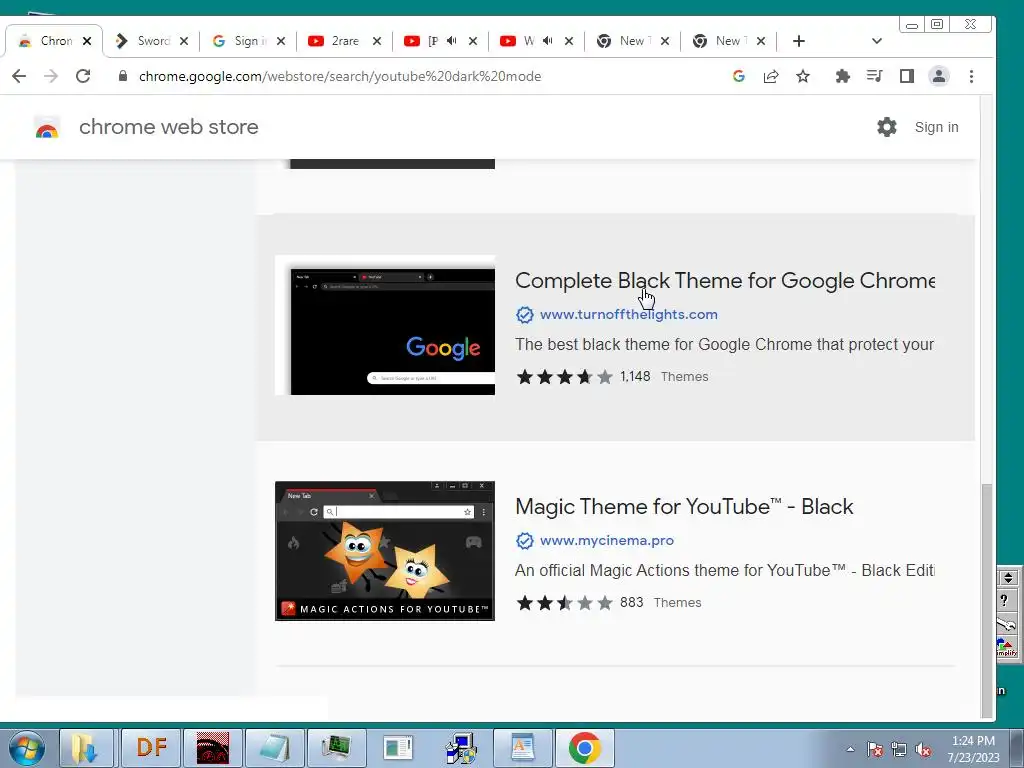Image resolution: width=1024 pixels, height=768 pixels.
Task: Click the page vertical scrollbar thumb
Action: tap(987, 601)
